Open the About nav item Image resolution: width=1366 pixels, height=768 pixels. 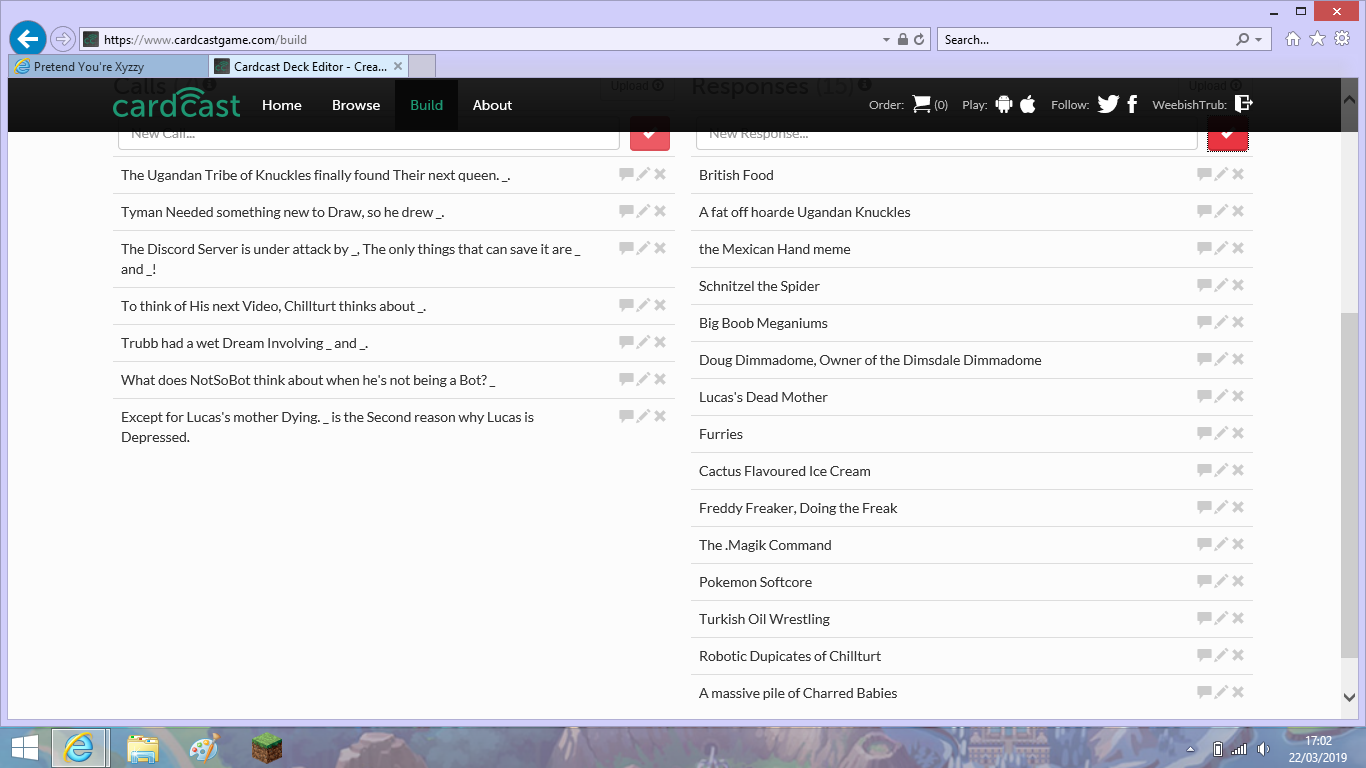(492, 105)
